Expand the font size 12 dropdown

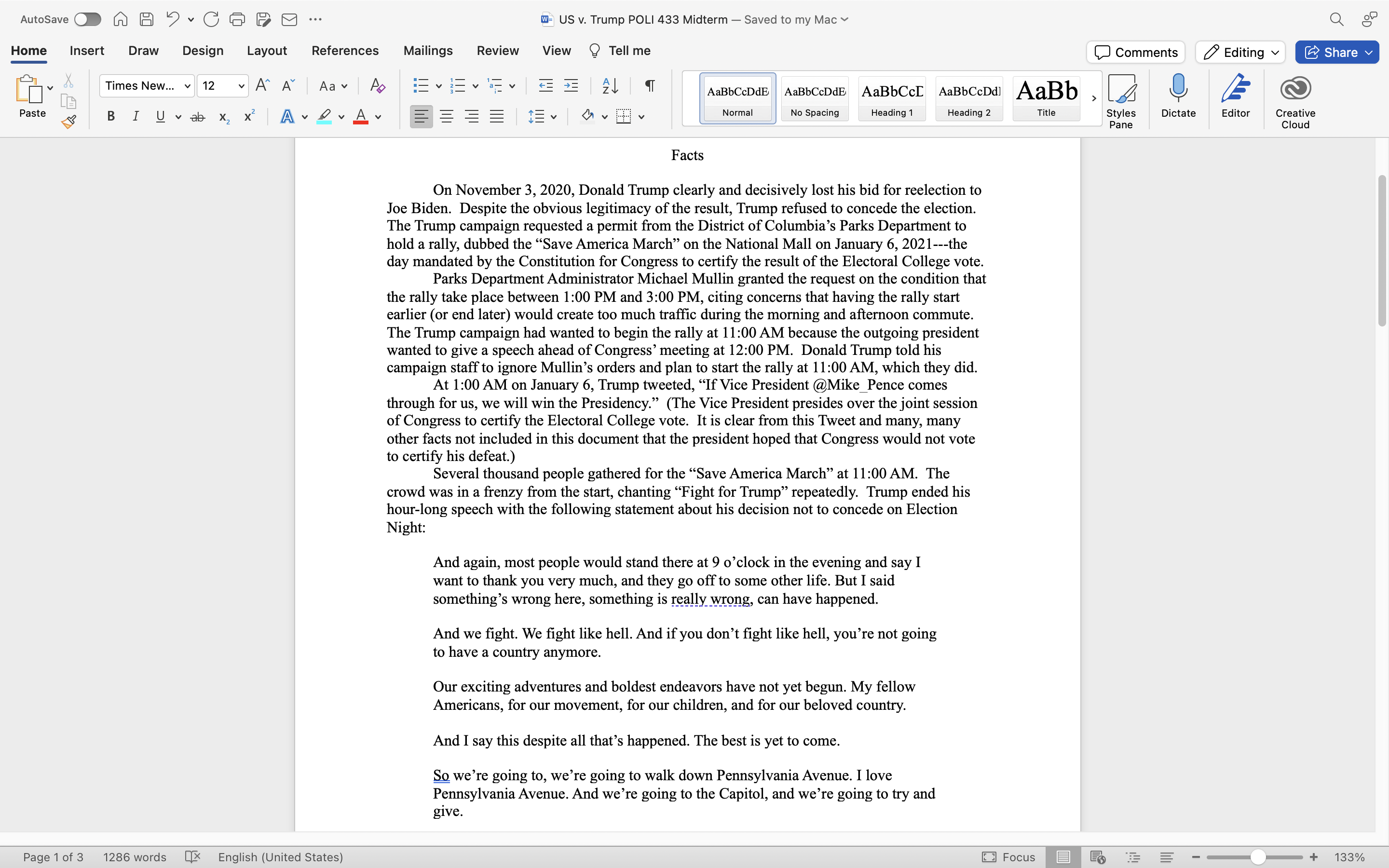pos(241,86)
